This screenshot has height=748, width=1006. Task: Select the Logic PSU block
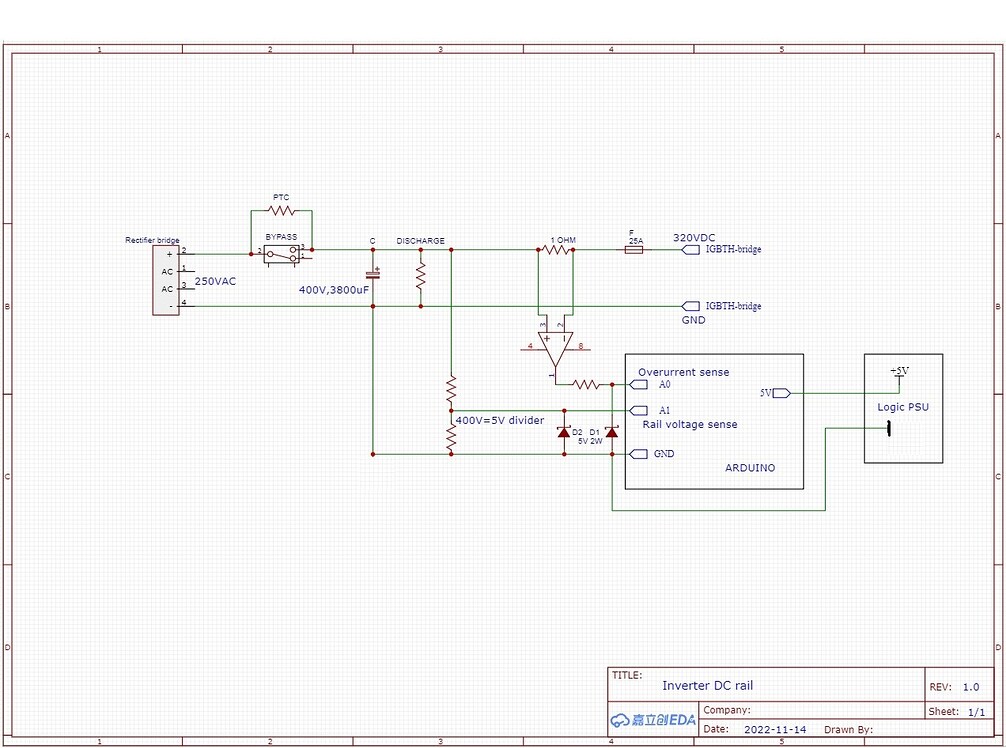(902, 407)
